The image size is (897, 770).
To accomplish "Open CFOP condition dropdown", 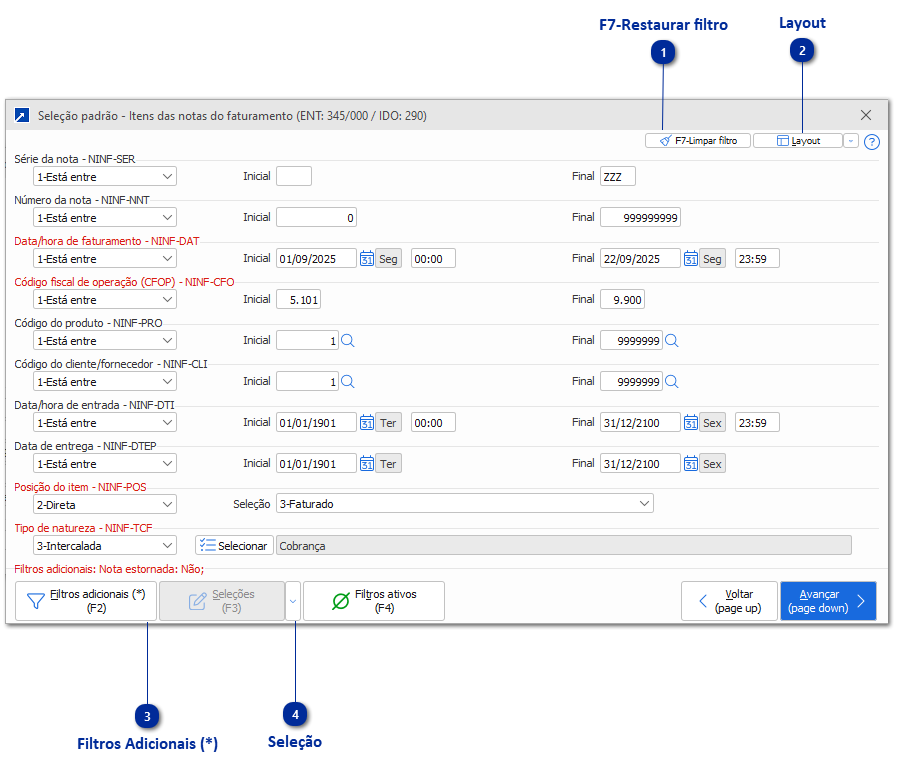I will pyautogui.click(x=105, y=300).
